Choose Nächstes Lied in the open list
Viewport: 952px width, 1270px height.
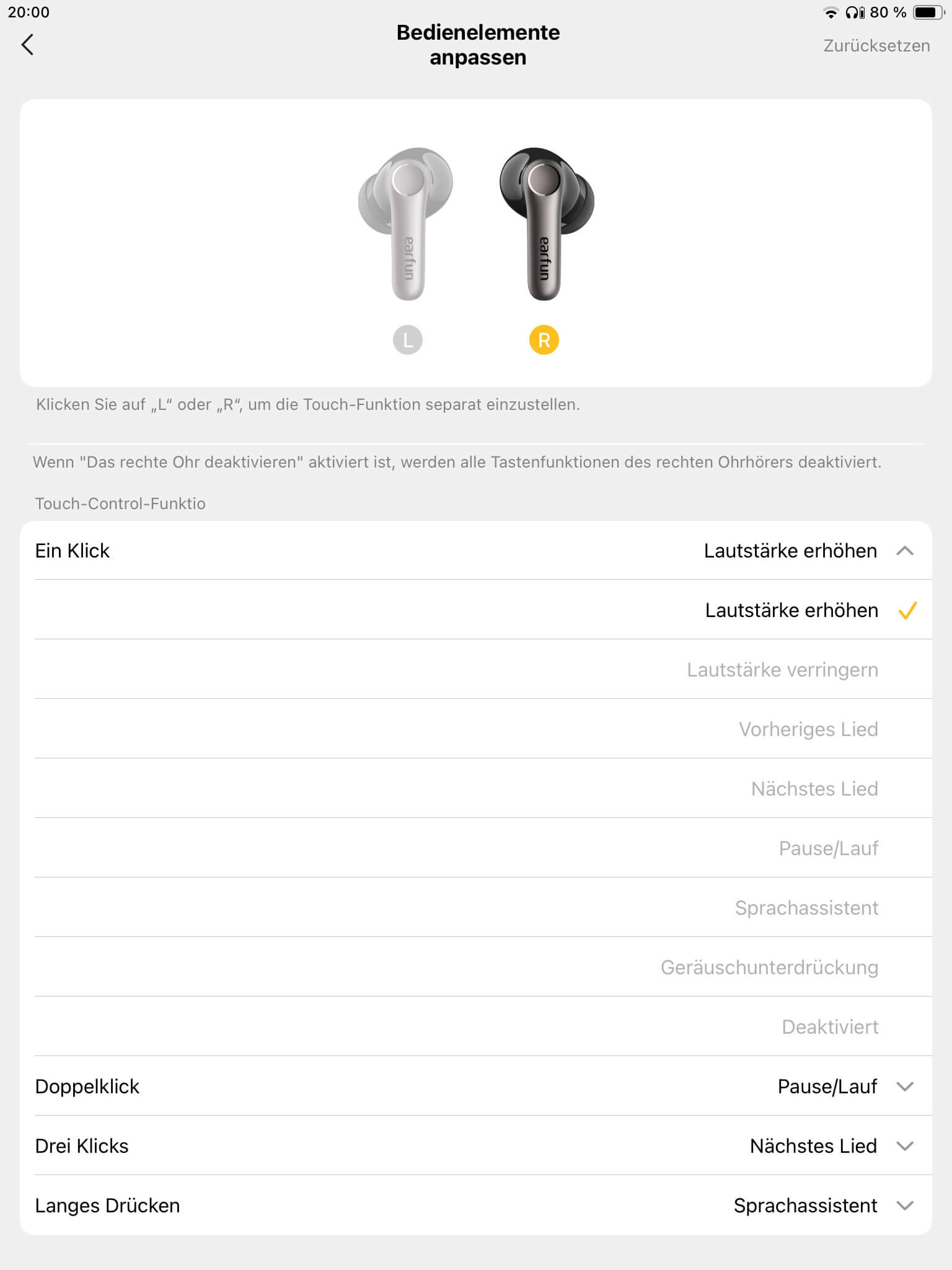(814, 789)
